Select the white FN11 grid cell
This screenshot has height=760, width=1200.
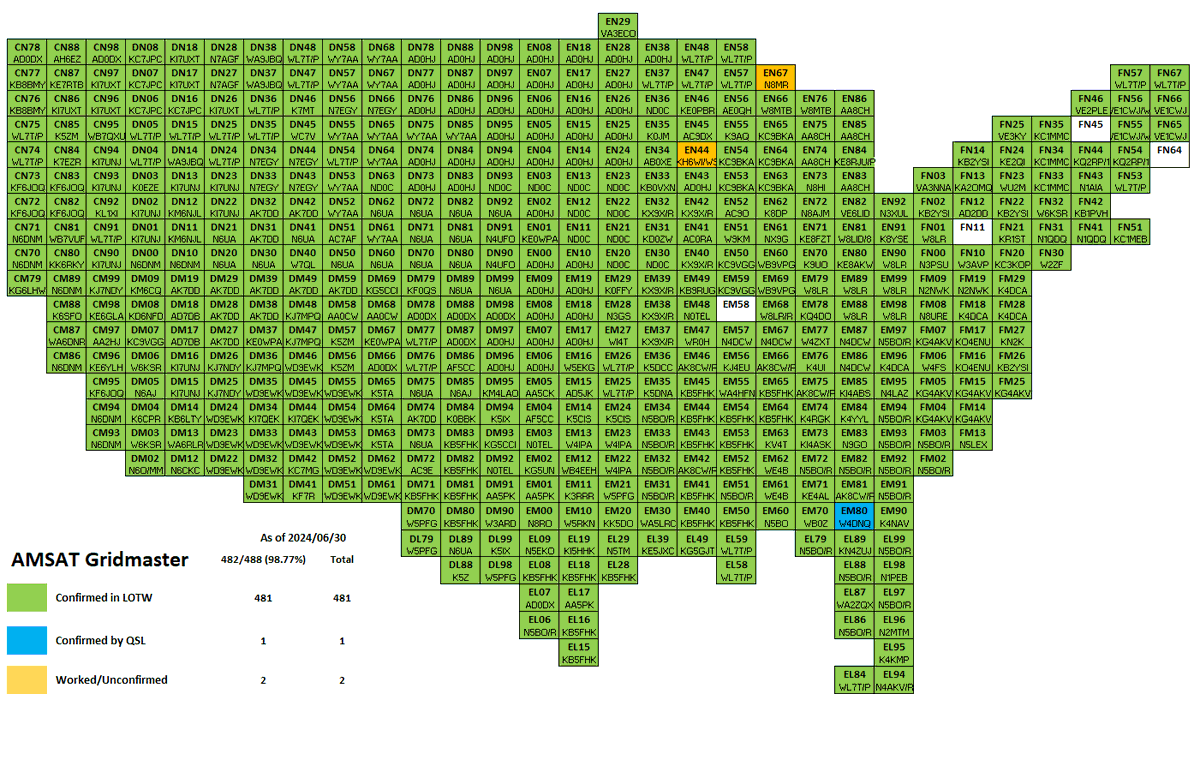coord(973,233)
